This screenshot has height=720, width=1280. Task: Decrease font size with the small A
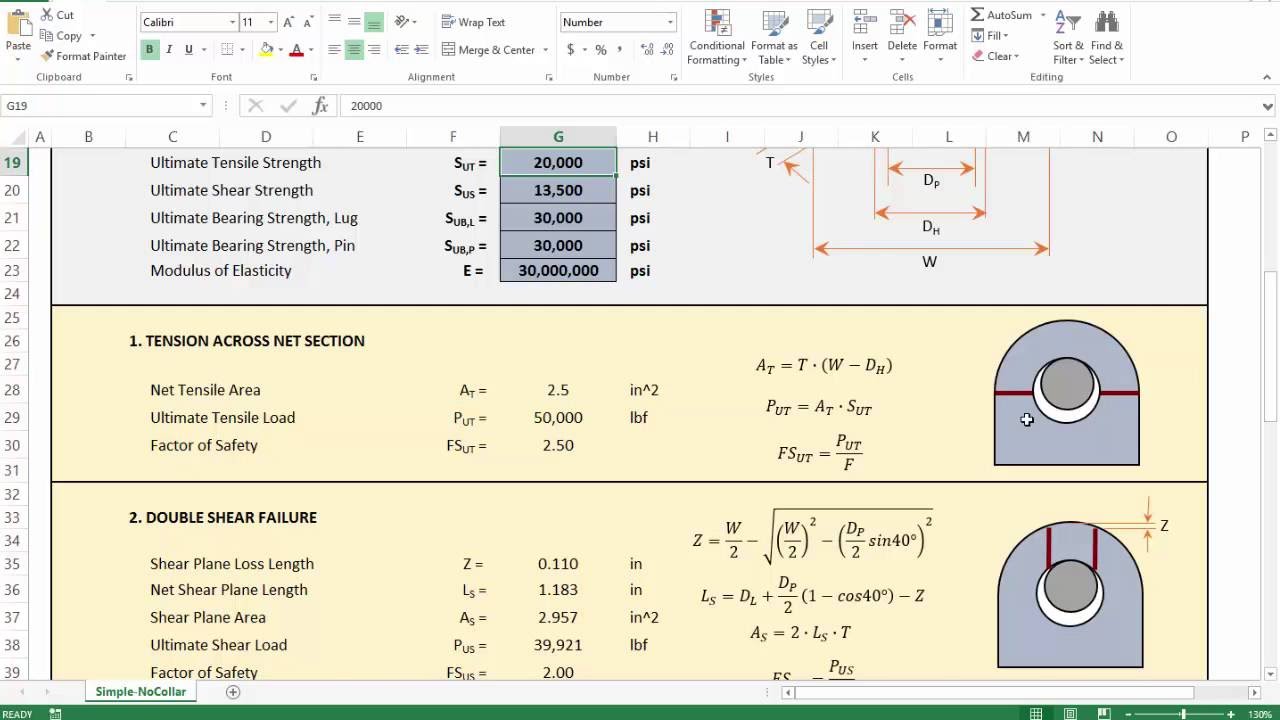coord(308,22)
